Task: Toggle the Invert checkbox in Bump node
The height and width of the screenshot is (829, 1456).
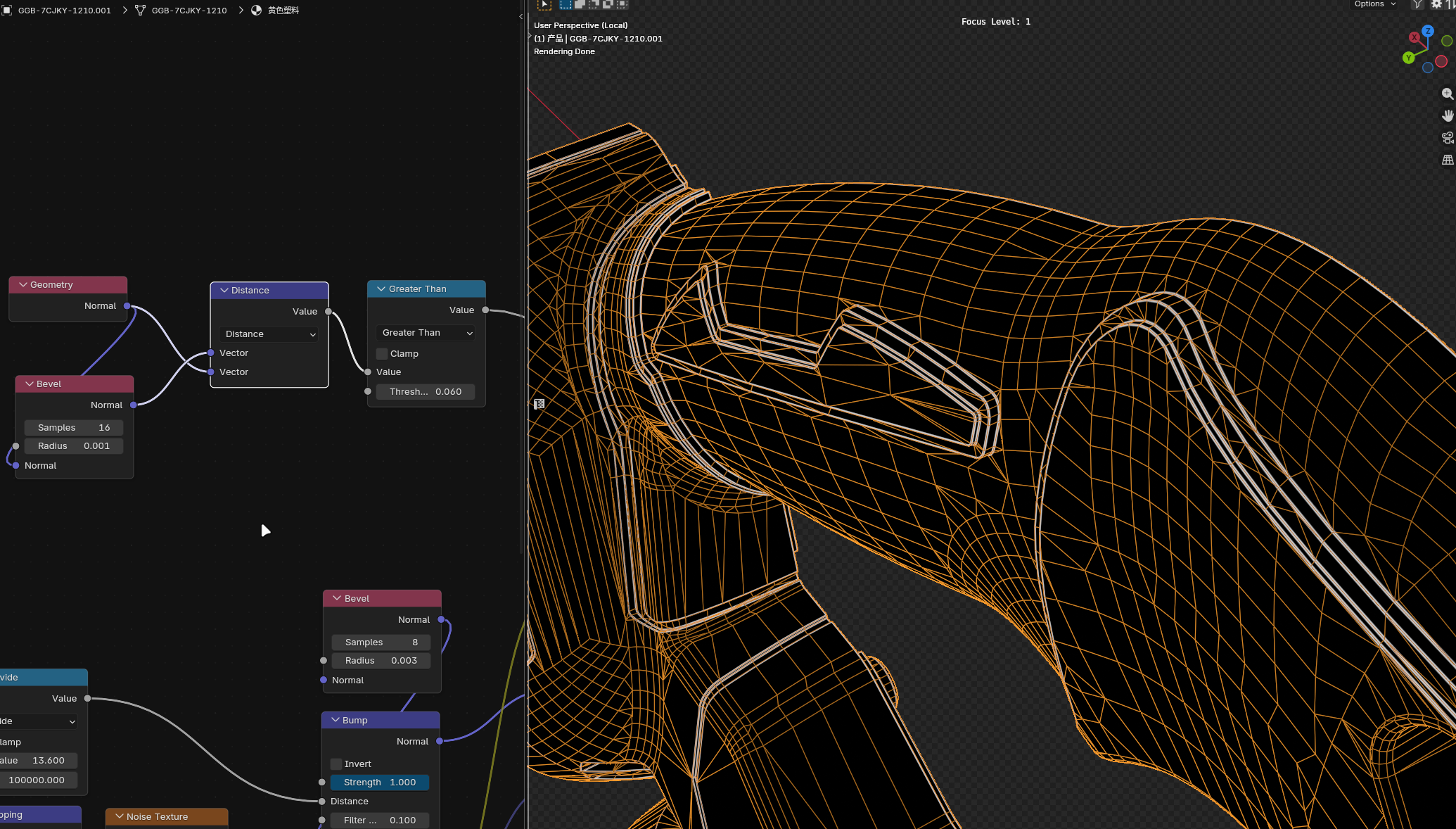Action: coord(336,764)
